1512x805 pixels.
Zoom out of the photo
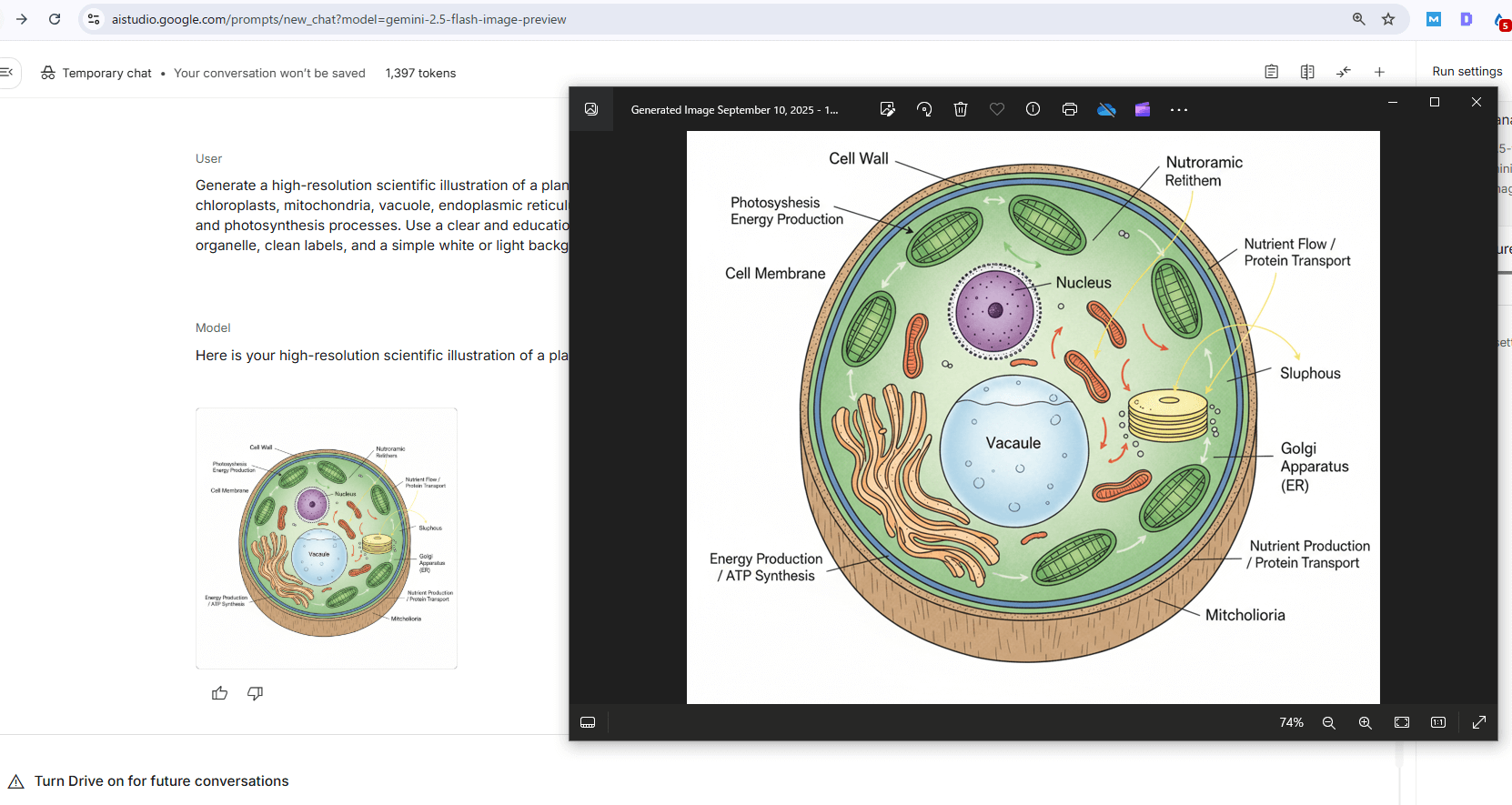(1328, 722)
